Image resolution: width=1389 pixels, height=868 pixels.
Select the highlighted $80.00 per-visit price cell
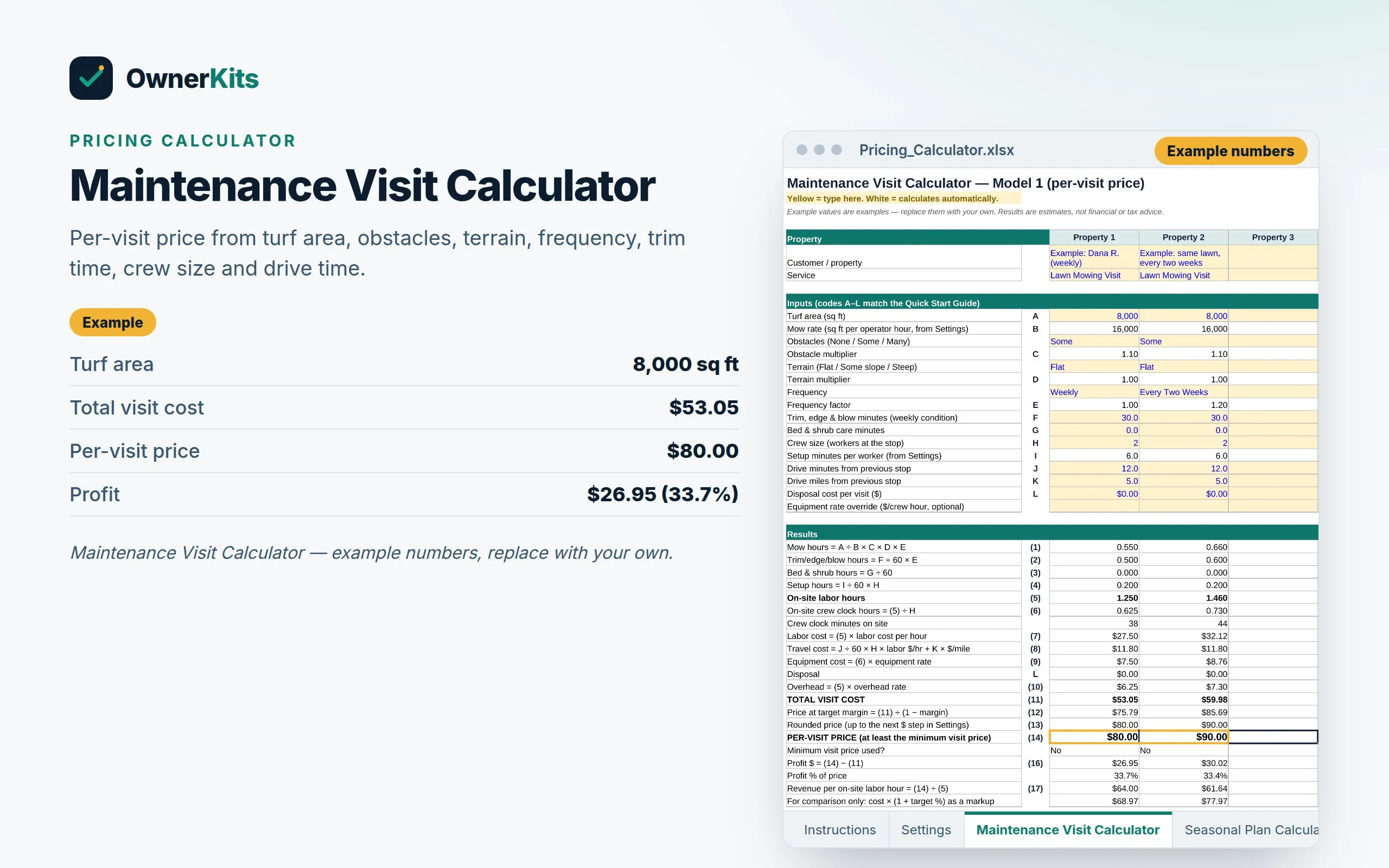pos(1094,737)
